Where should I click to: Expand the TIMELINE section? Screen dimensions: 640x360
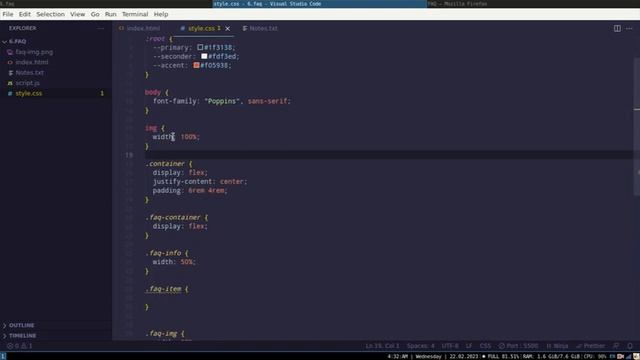[22, 336]
